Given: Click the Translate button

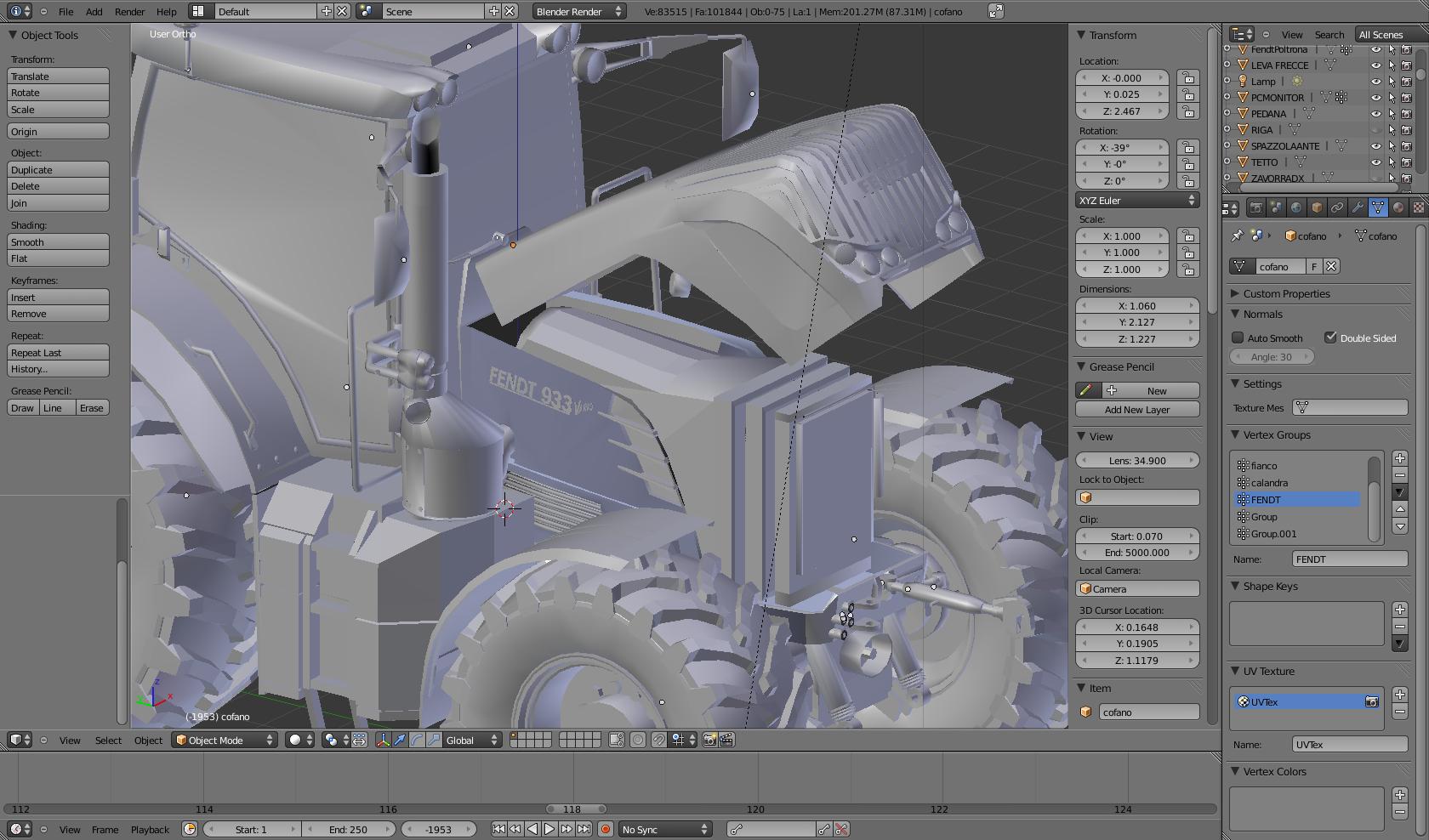Looking at the screenshot, I should tap(58, 76).
